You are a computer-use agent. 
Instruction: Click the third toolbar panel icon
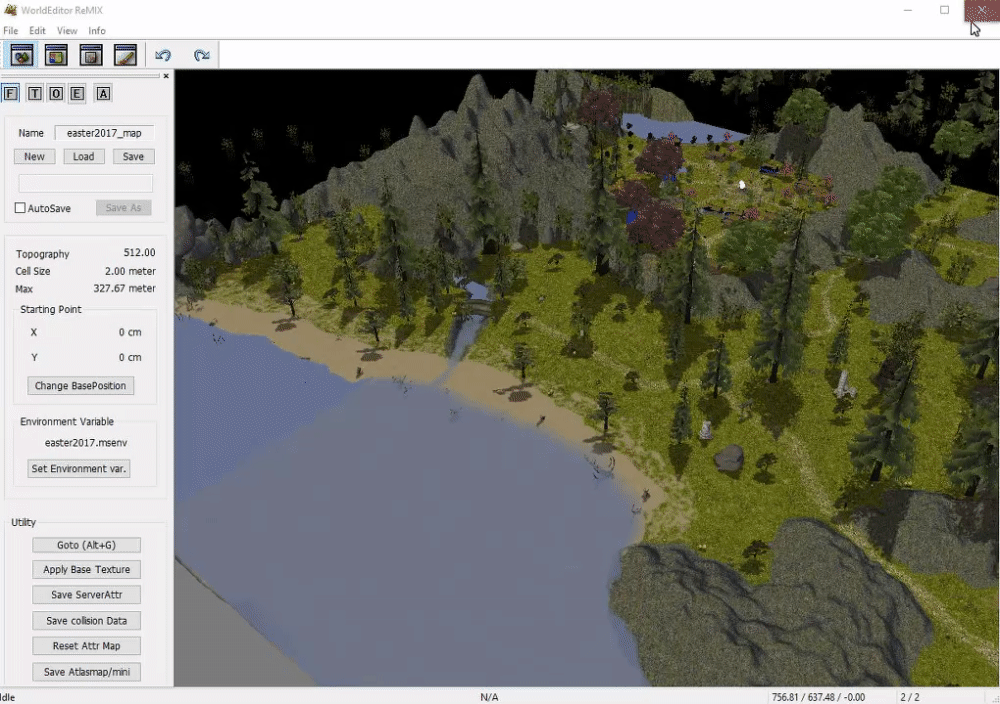tap(91, 55)
